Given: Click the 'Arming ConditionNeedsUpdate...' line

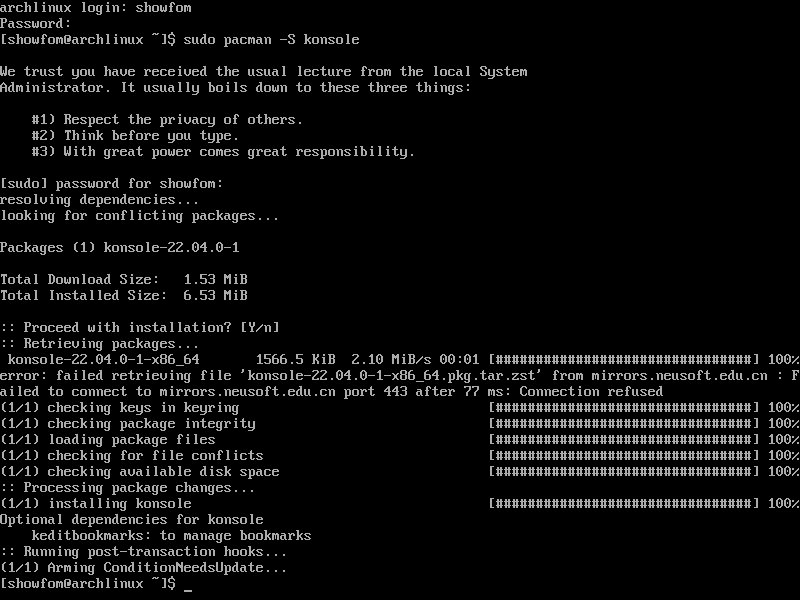Looking at the screenshot, I should pos(143,568).
